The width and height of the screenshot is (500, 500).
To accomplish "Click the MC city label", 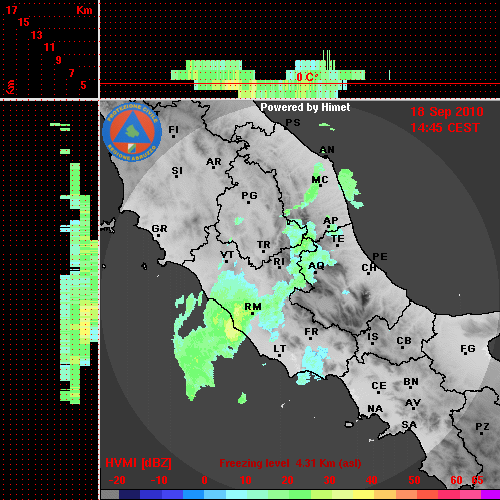I will point(320,180).
